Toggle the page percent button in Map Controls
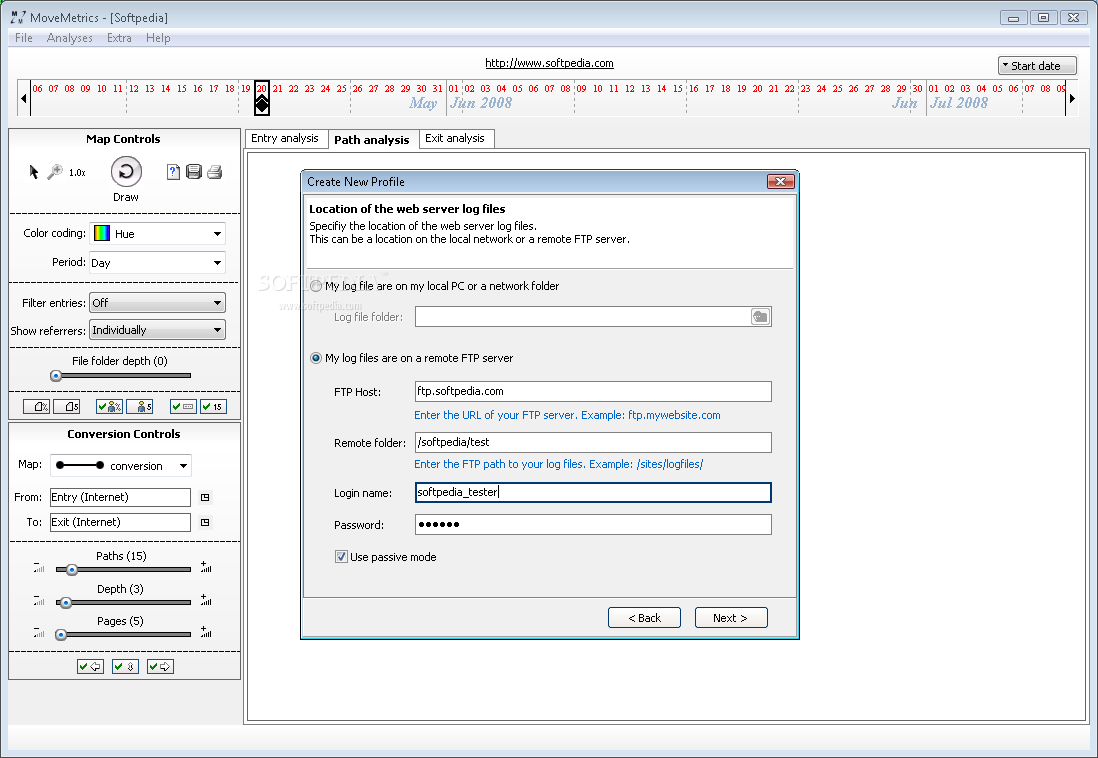This screenshot has width=1098, height=758. coord(36,406)
